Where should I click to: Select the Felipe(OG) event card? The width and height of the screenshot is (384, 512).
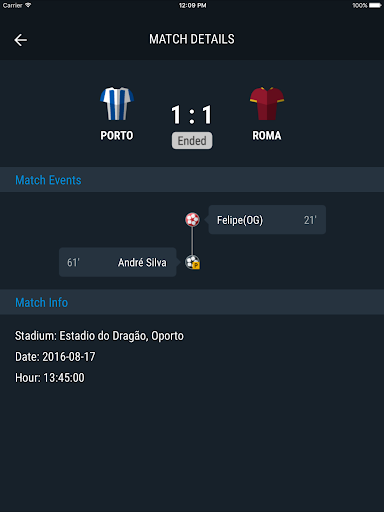pyautogui.click(x=267, y=220)
